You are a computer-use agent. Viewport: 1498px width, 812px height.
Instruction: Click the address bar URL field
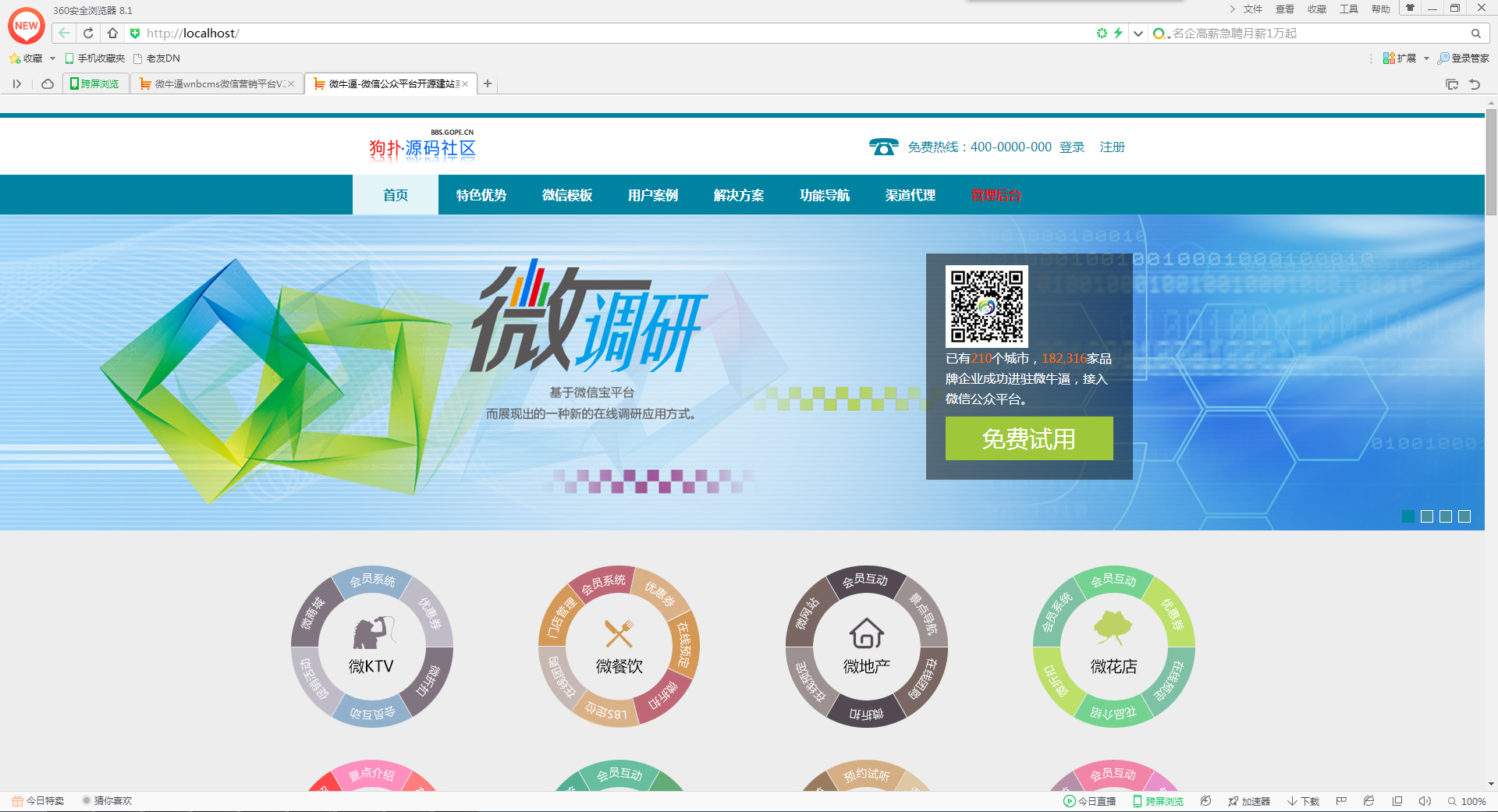pyautogui.click(x=616, y=33)
